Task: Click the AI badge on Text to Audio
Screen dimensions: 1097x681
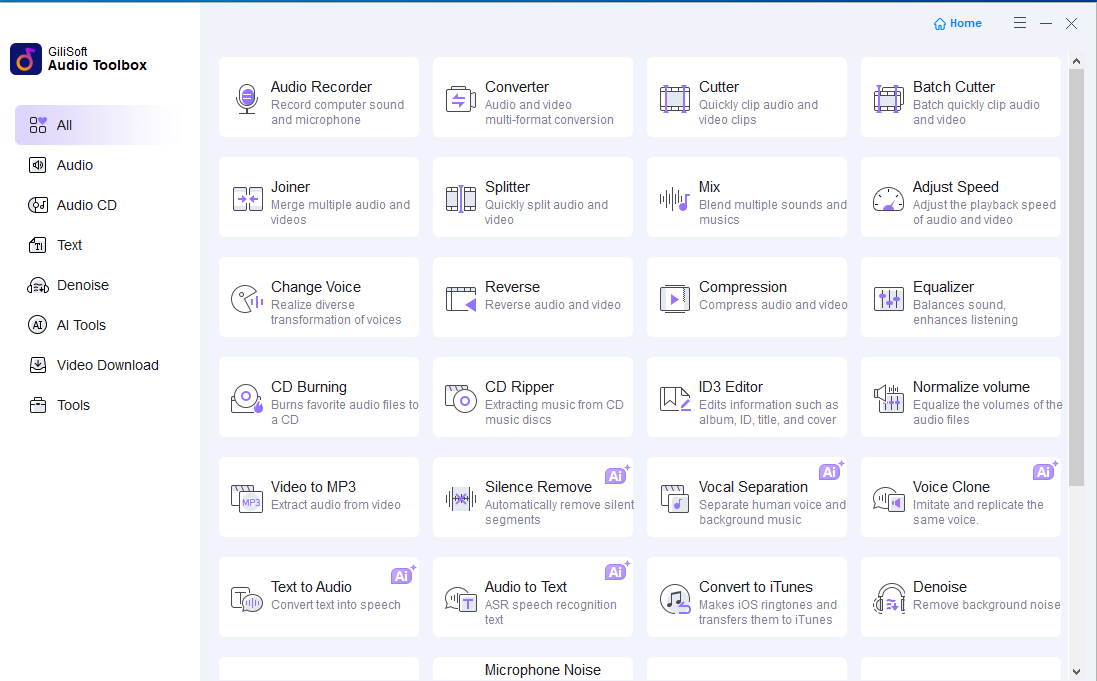Action: coord(402,575)
